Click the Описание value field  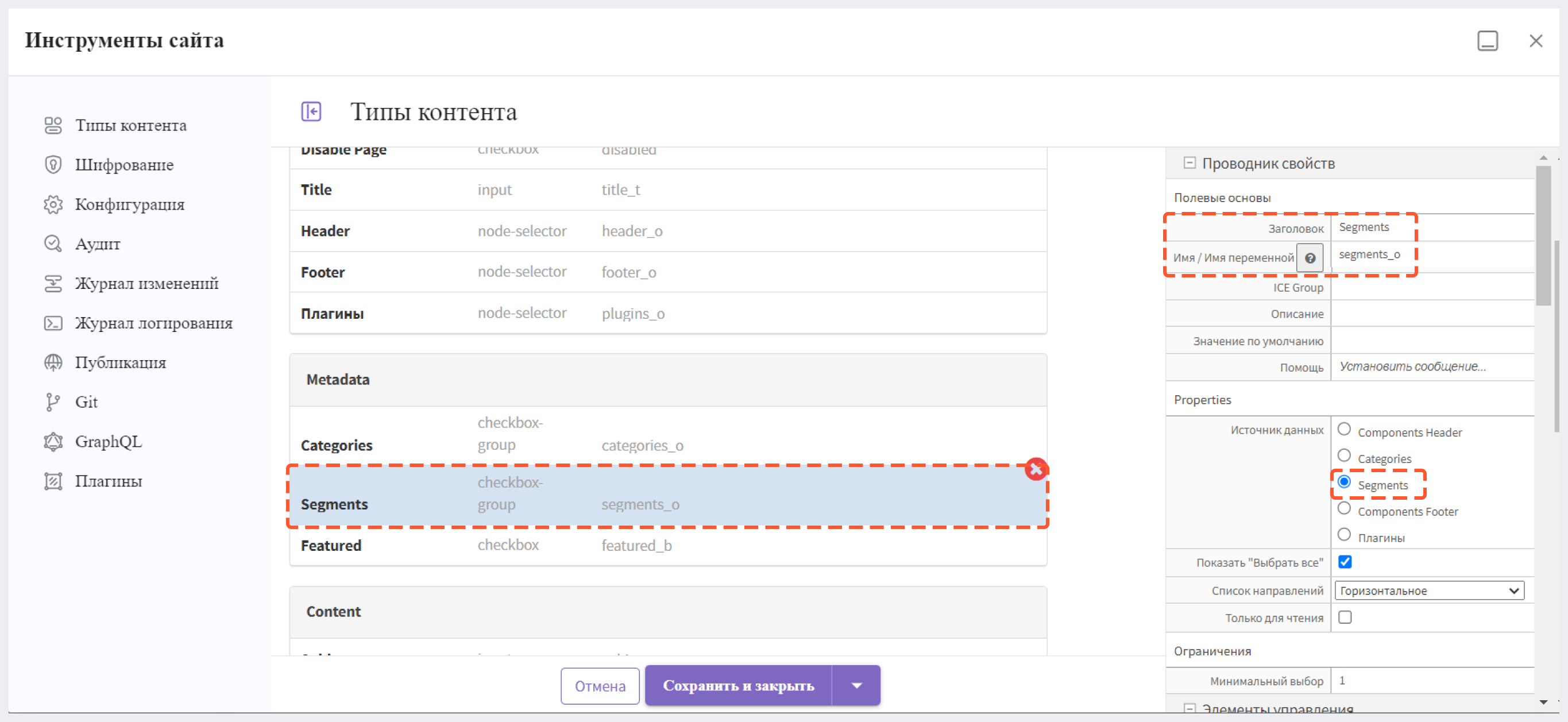tap(1432, 314)
